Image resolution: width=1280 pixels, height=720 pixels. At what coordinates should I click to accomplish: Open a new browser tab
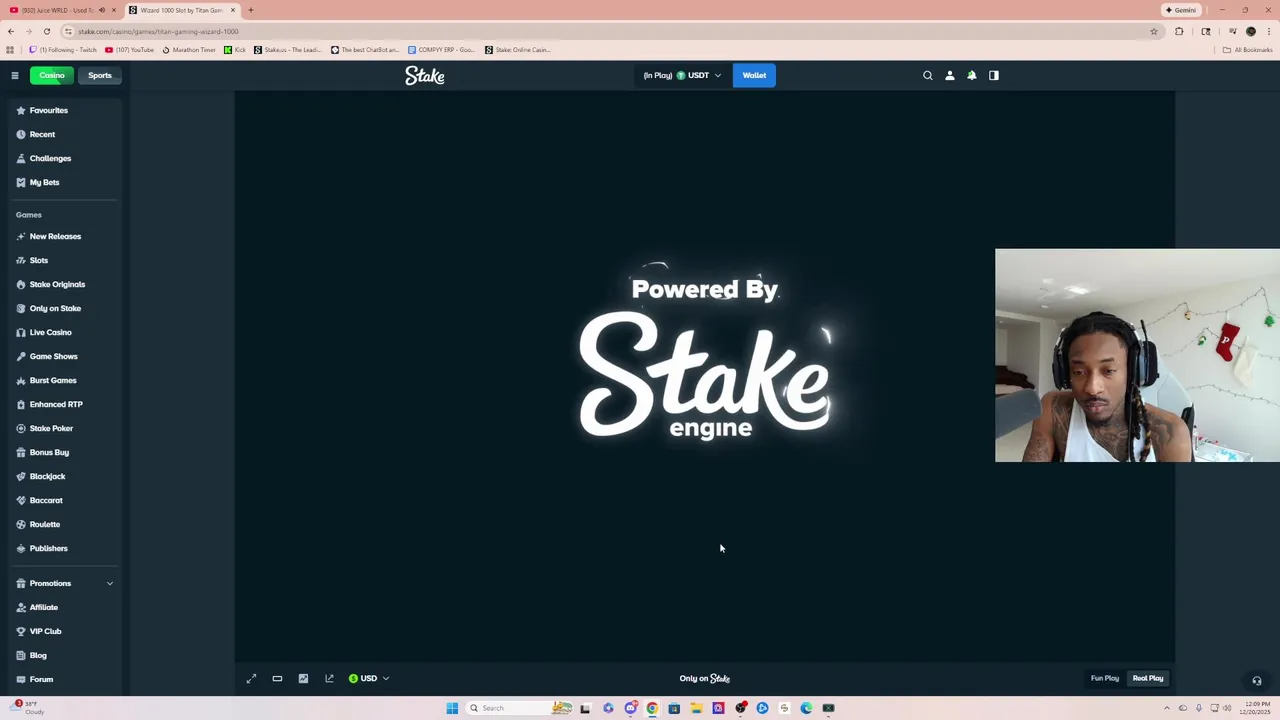point(251,10)
